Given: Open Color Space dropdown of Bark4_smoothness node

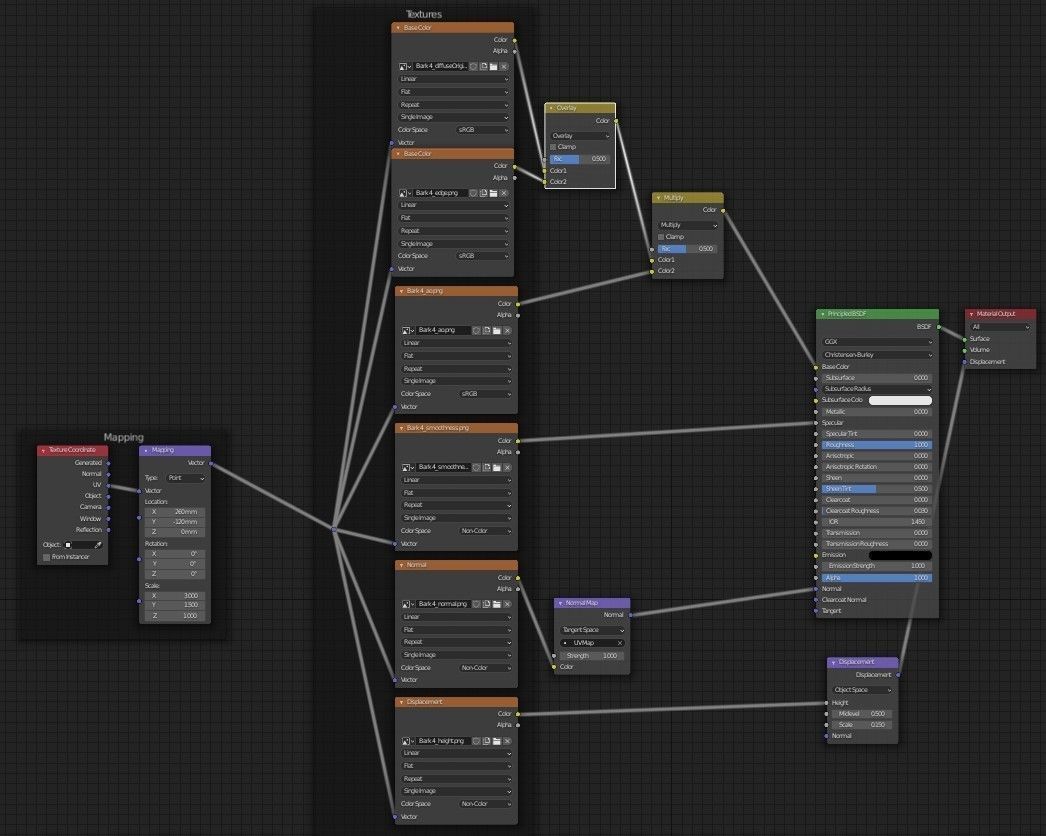Looking at the screenshot, I should click(x=485, y=531).
